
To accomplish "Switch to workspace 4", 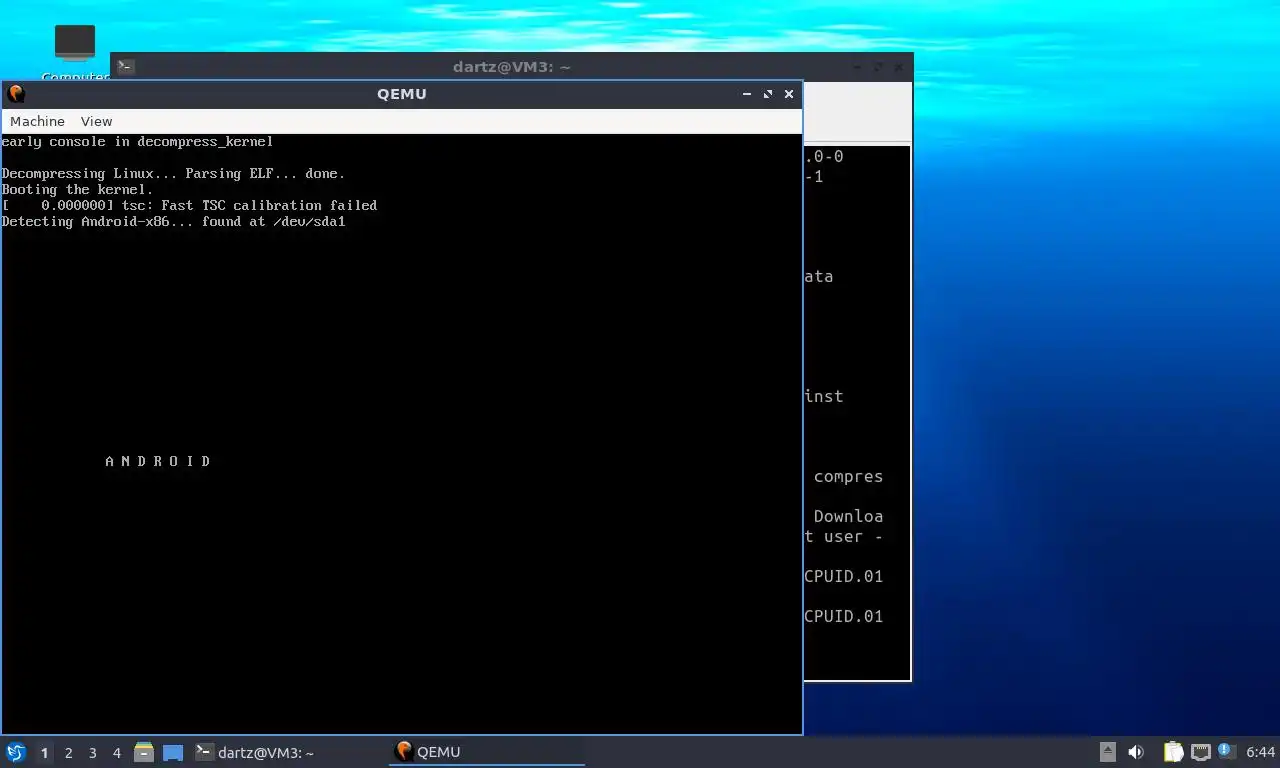I will click(x=116, y=753).
